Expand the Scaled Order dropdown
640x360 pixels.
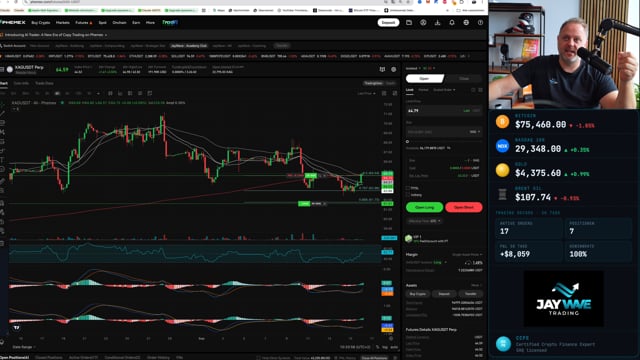click(444, 90)
